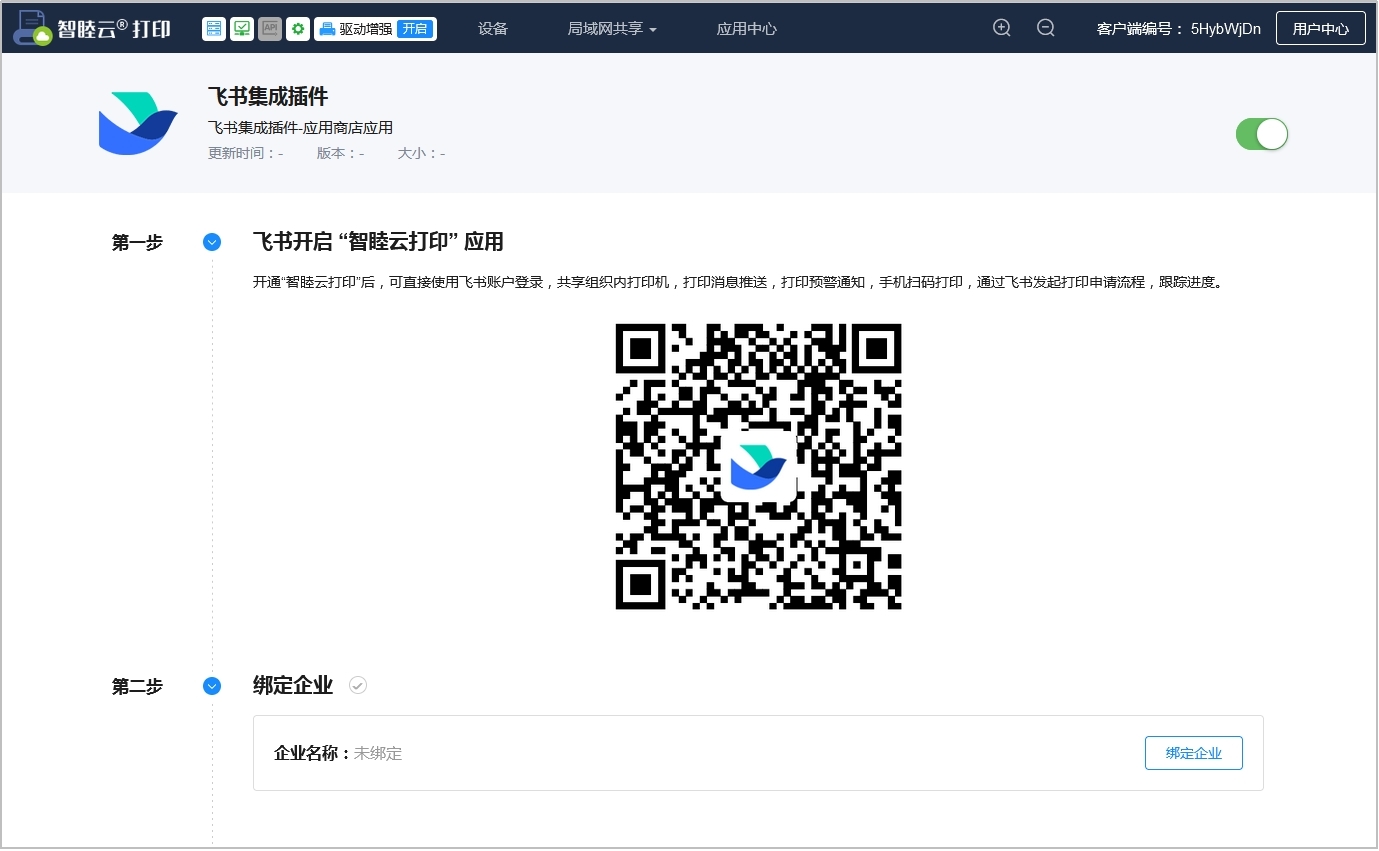This screenshot has width=1379, height=851.
Task: Open the 设备 menu
Action: [493, 29]
